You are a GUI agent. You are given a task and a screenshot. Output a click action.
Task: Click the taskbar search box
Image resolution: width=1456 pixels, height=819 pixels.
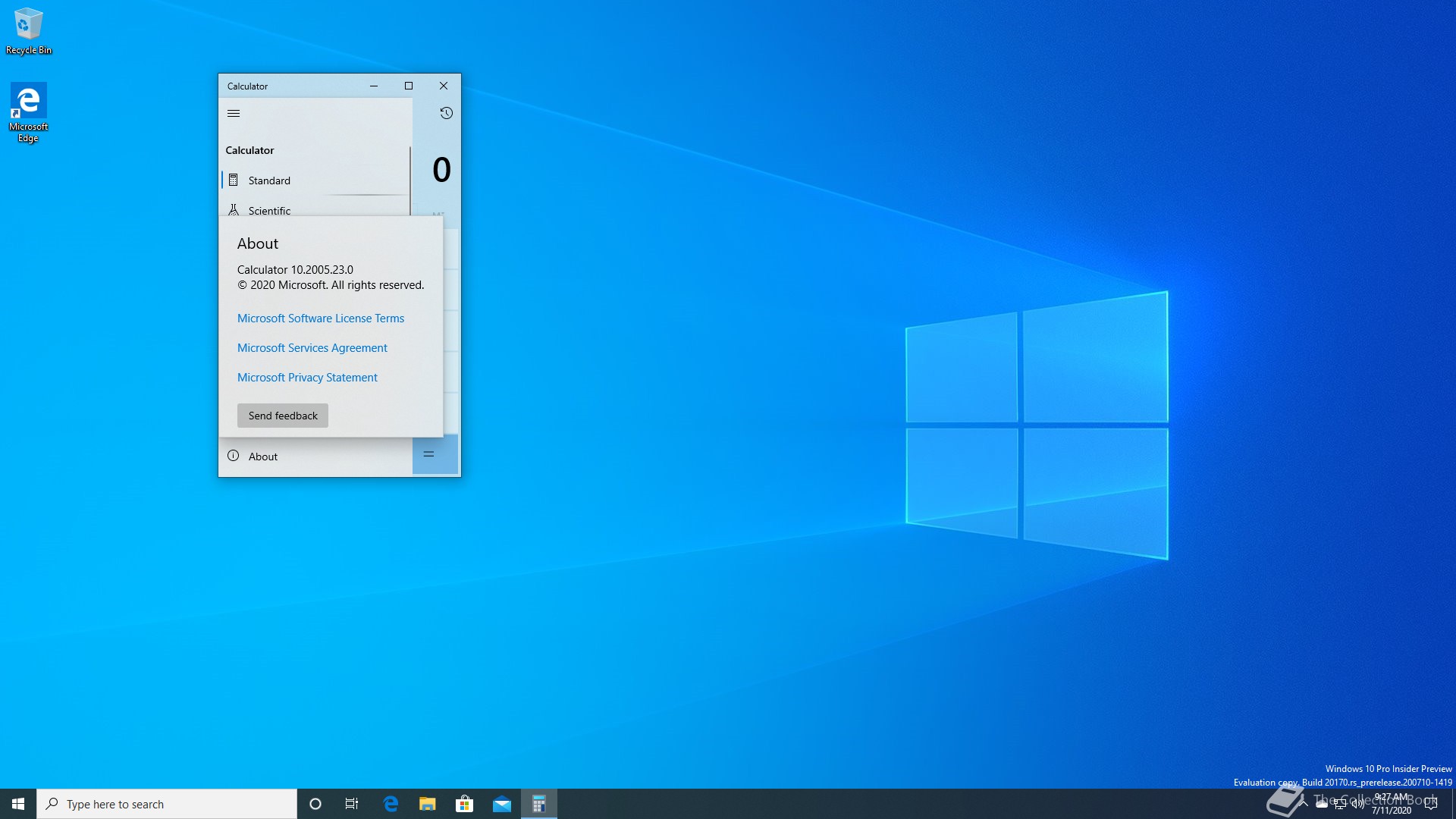[167, 804]
